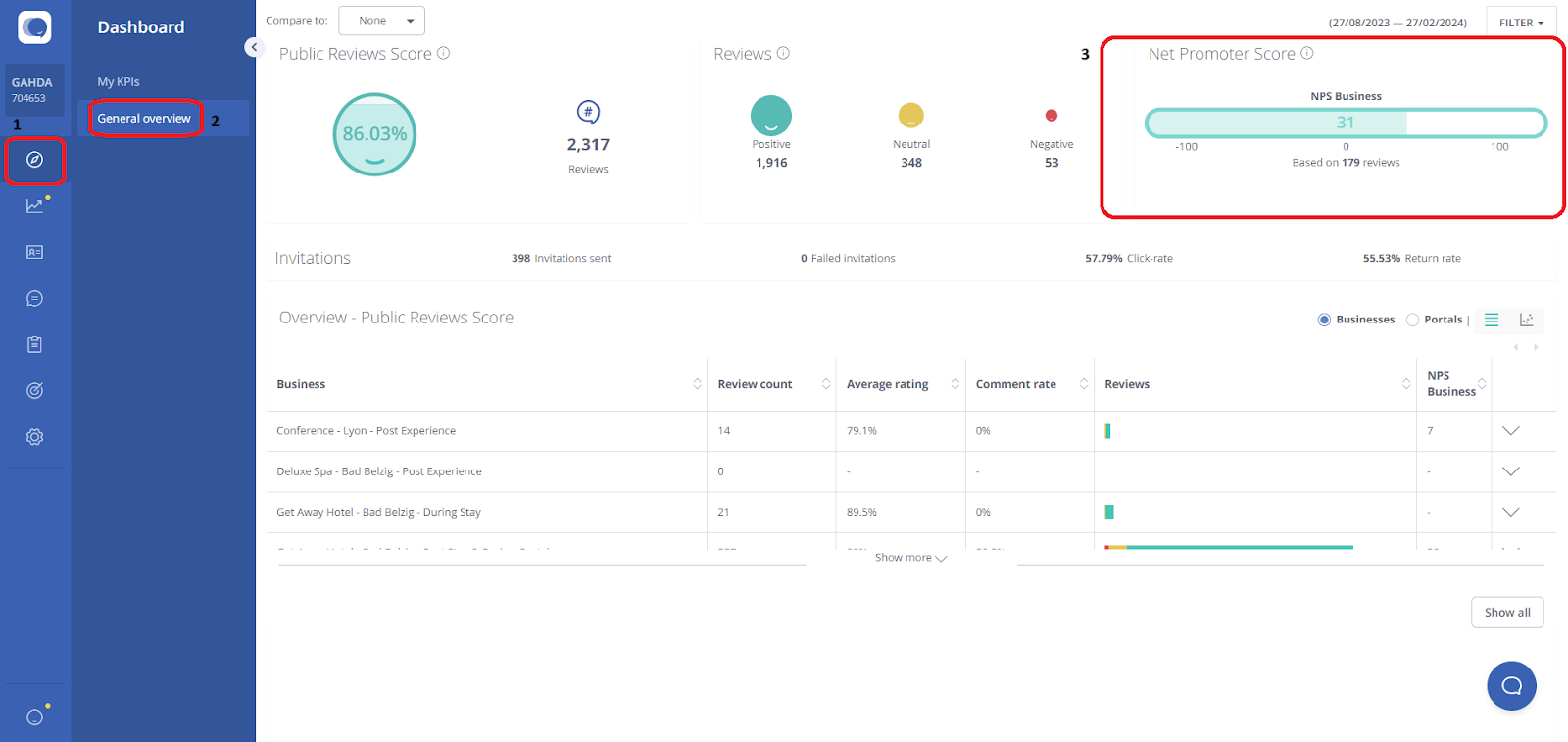Expand the Deluxe Spa - Bad Belzig row chevron
Screen dimensions: 1568x742
click(x=1511, y=471)
